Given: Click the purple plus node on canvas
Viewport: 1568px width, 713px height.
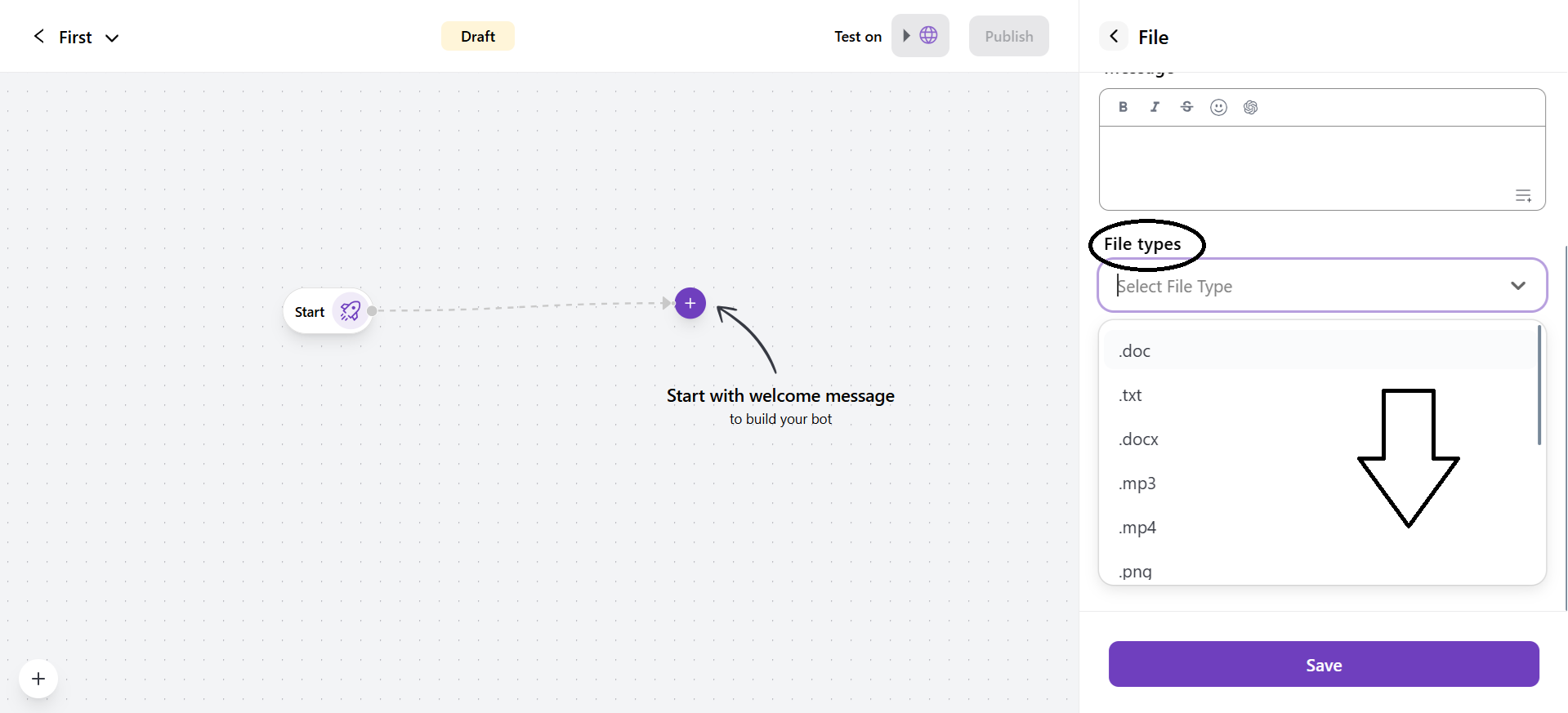Looking at the screenshot, I should click(x=690, y=303).
